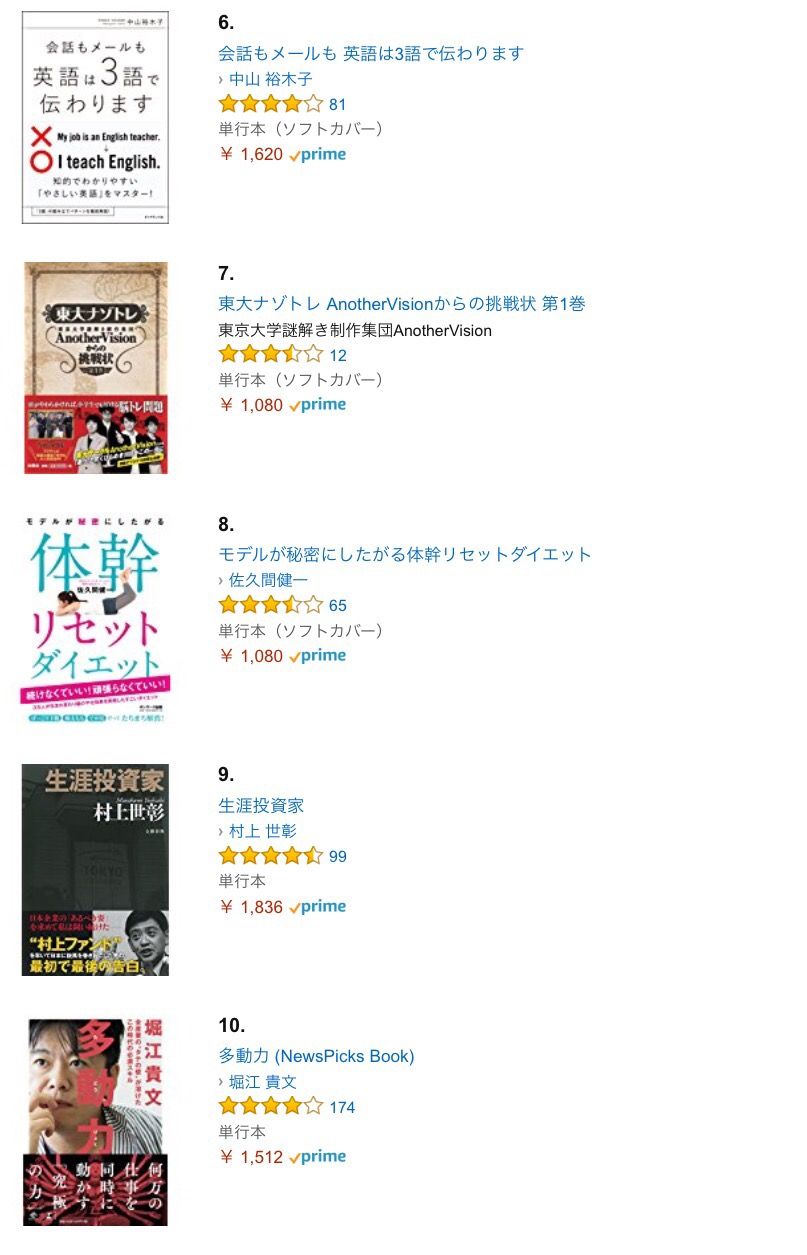Click the ￥1,080 price of 東大ナゾトレ
The width and height of the screenshot is (807, 1255).
tap(251, 405)
